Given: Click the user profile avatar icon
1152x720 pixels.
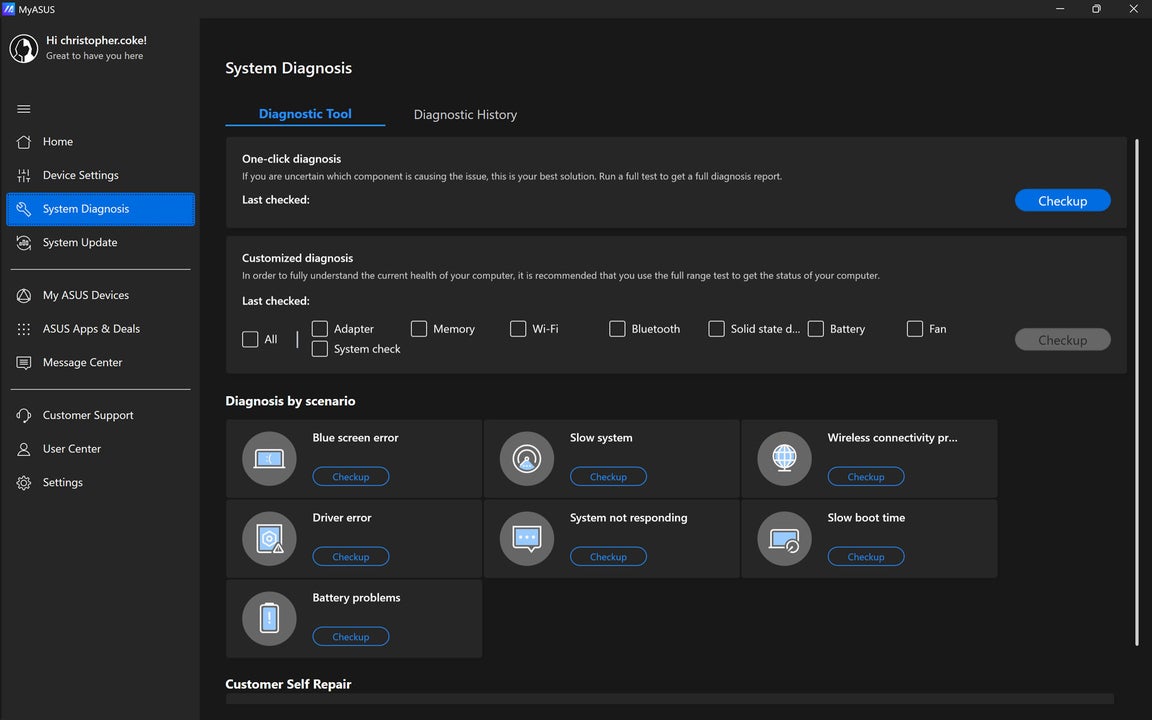Looking at the screenshot, I should point(24,48).
